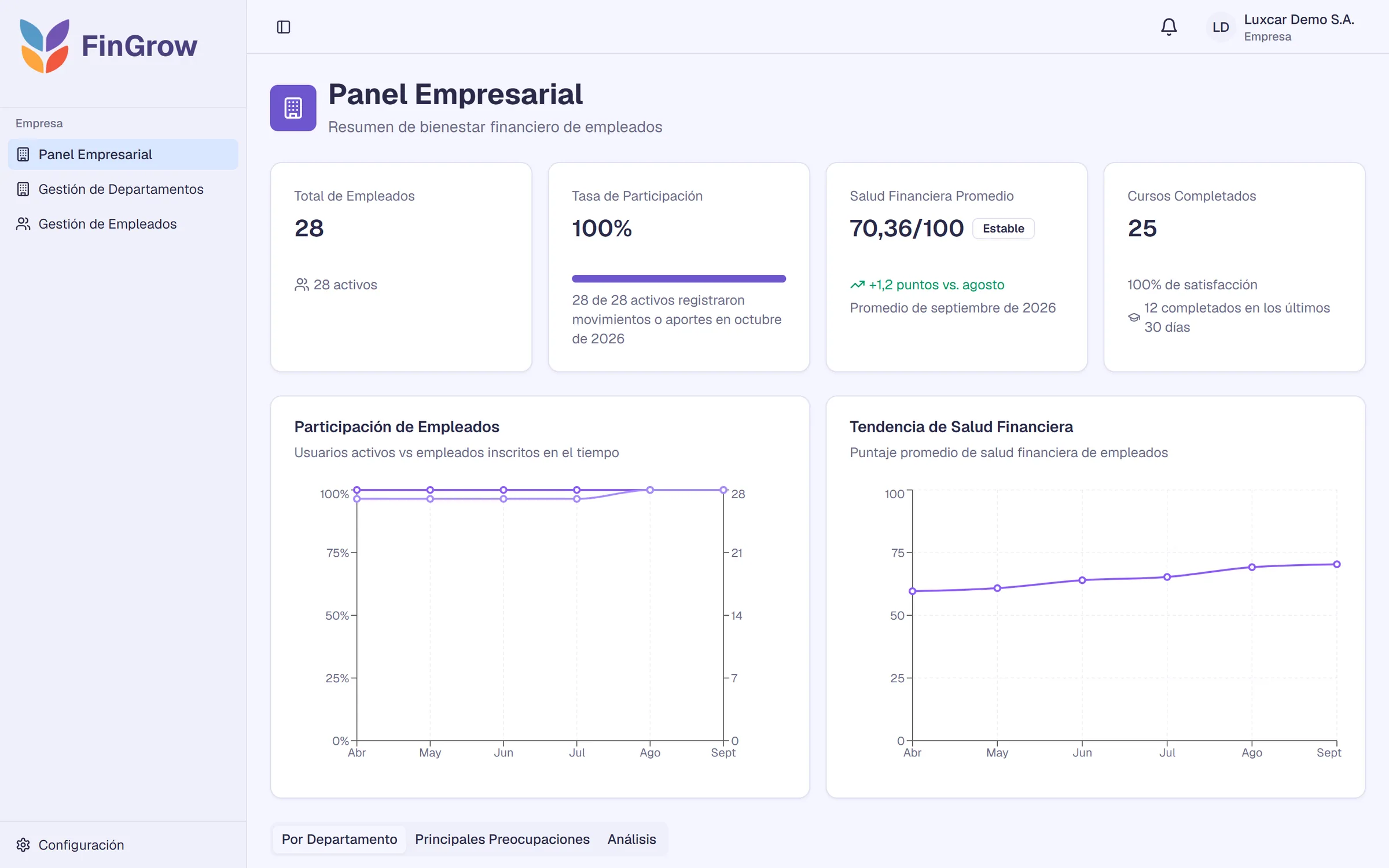The height and width of the screenshot is (868, 1389).
Task: Click the participation progress bar
Action: click(x=678, y=279)
